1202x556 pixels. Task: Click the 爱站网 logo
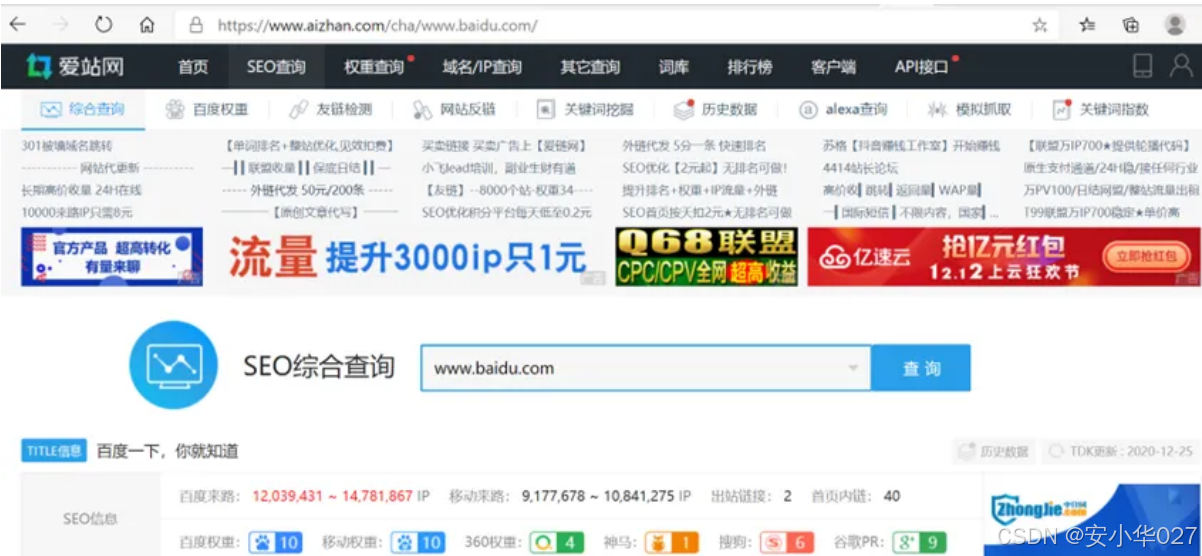(74, 67)
